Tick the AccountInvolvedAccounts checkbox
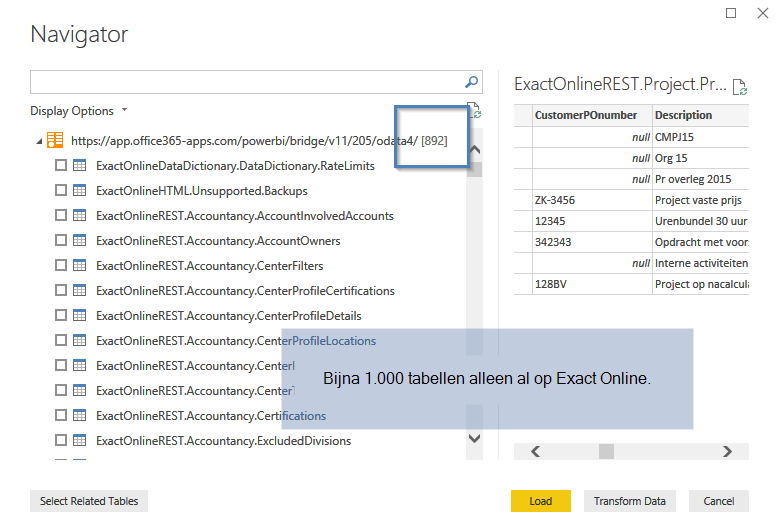The image size is (779, 530). pos(61,216)
